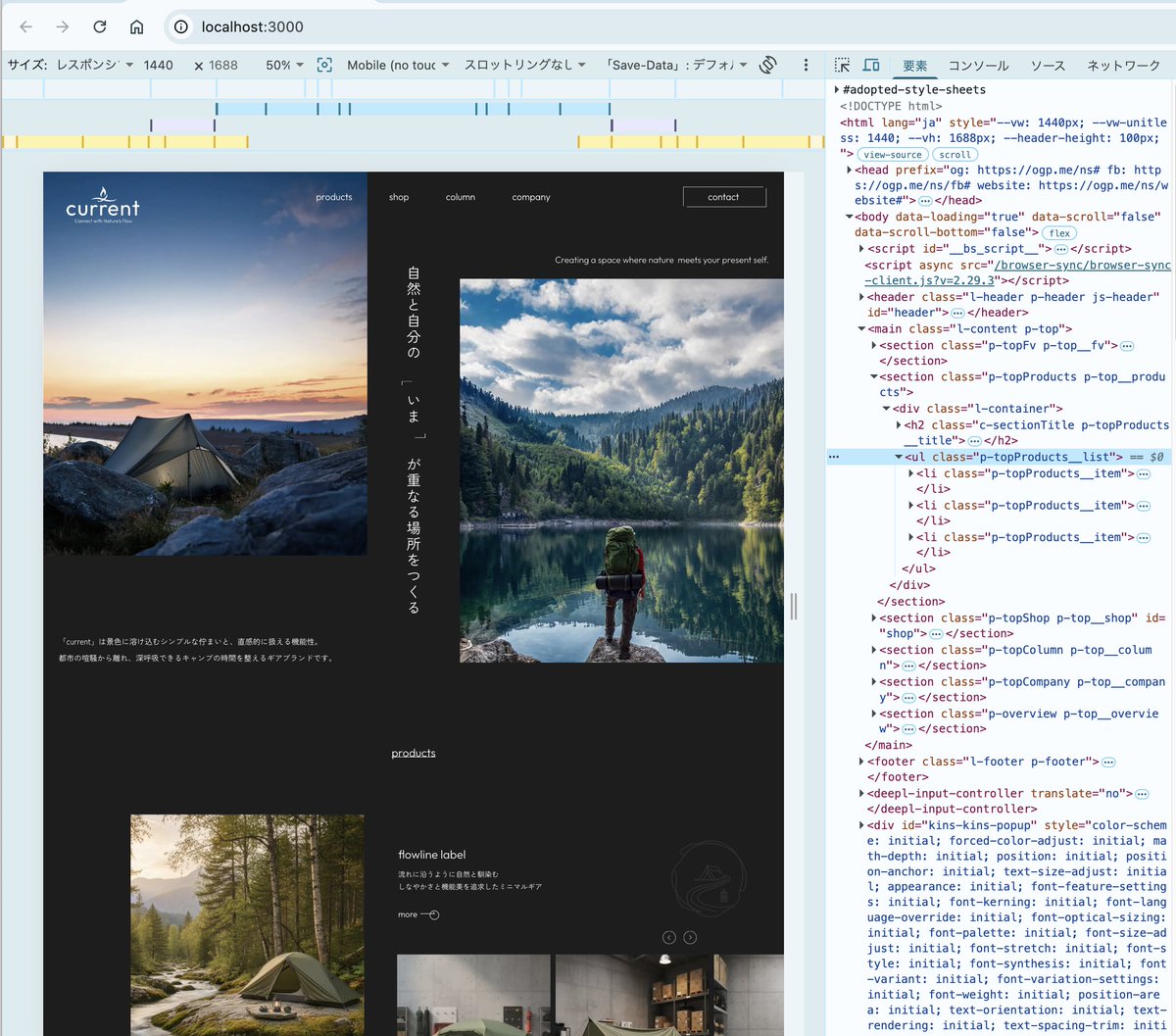
Task: Open the shop link in the navigation
Action: coord(399,197)
